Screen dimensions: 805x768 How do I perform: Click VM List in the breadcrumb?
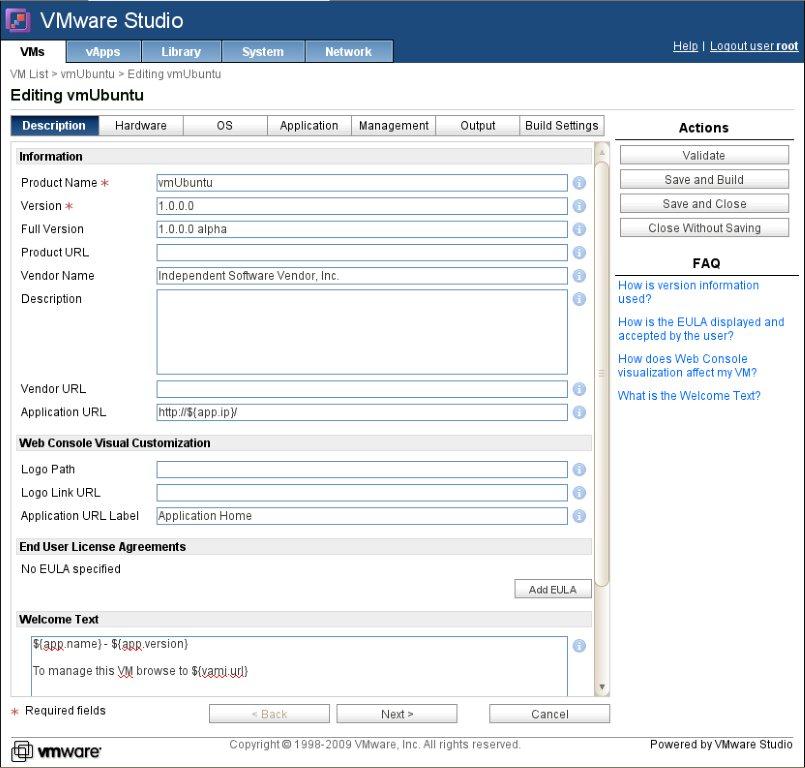point(29,74)
